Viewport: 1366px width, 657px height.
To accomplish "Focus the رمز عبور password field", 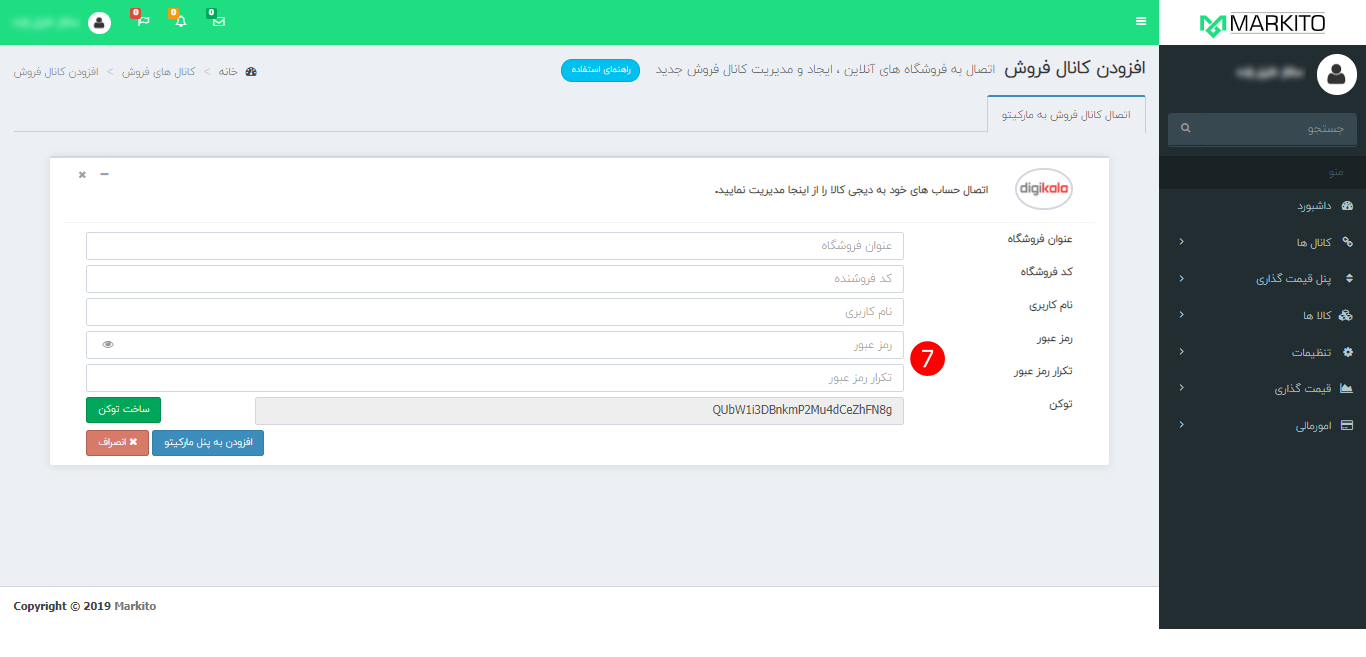I will (x=495, y=345).
